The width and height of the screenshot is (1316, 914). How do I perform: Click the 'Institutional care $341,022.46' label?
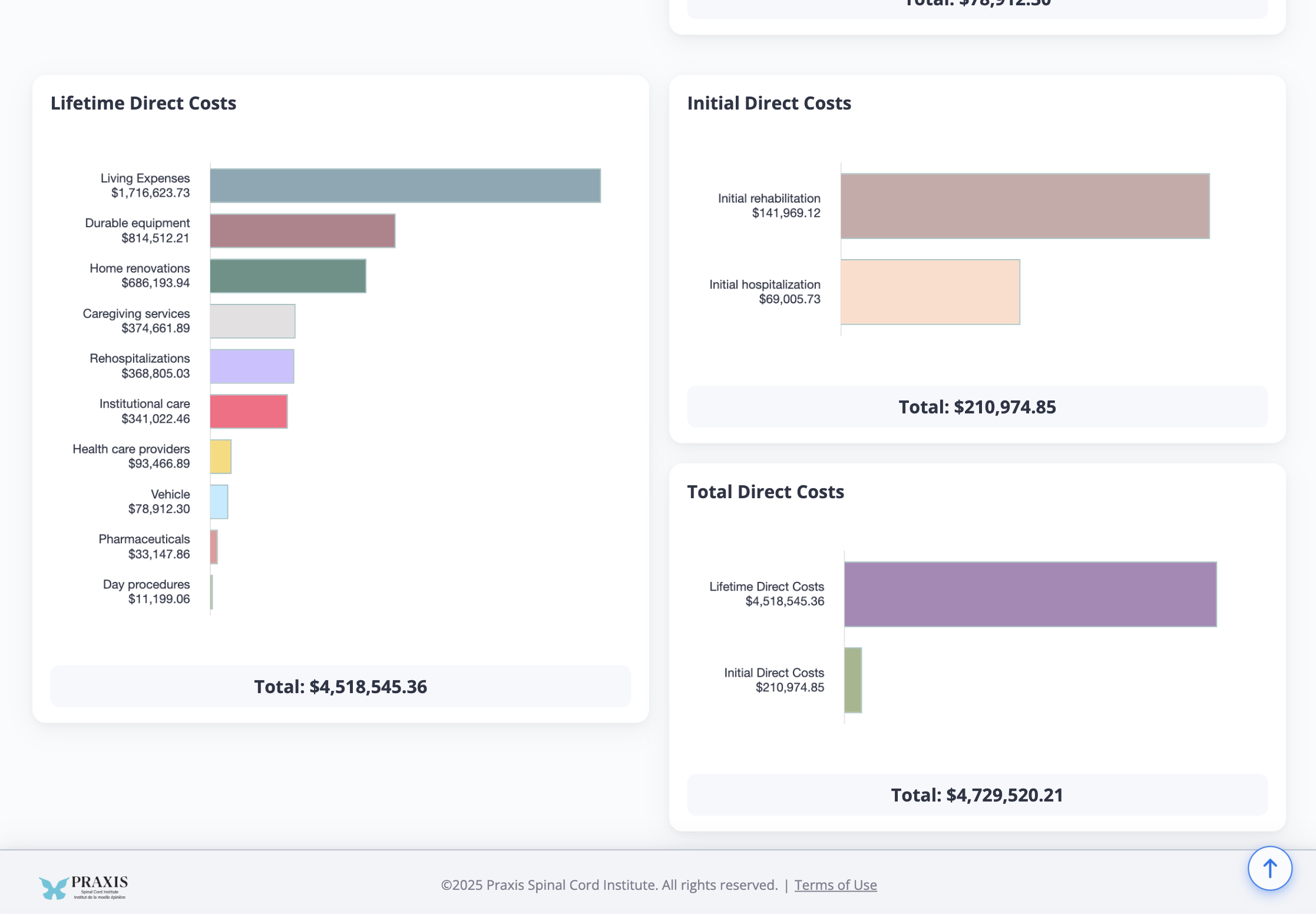(144, 411)
